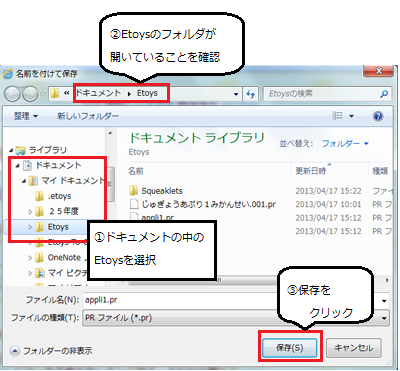Click the forward navigation arrow button

(x=30, y=94)
